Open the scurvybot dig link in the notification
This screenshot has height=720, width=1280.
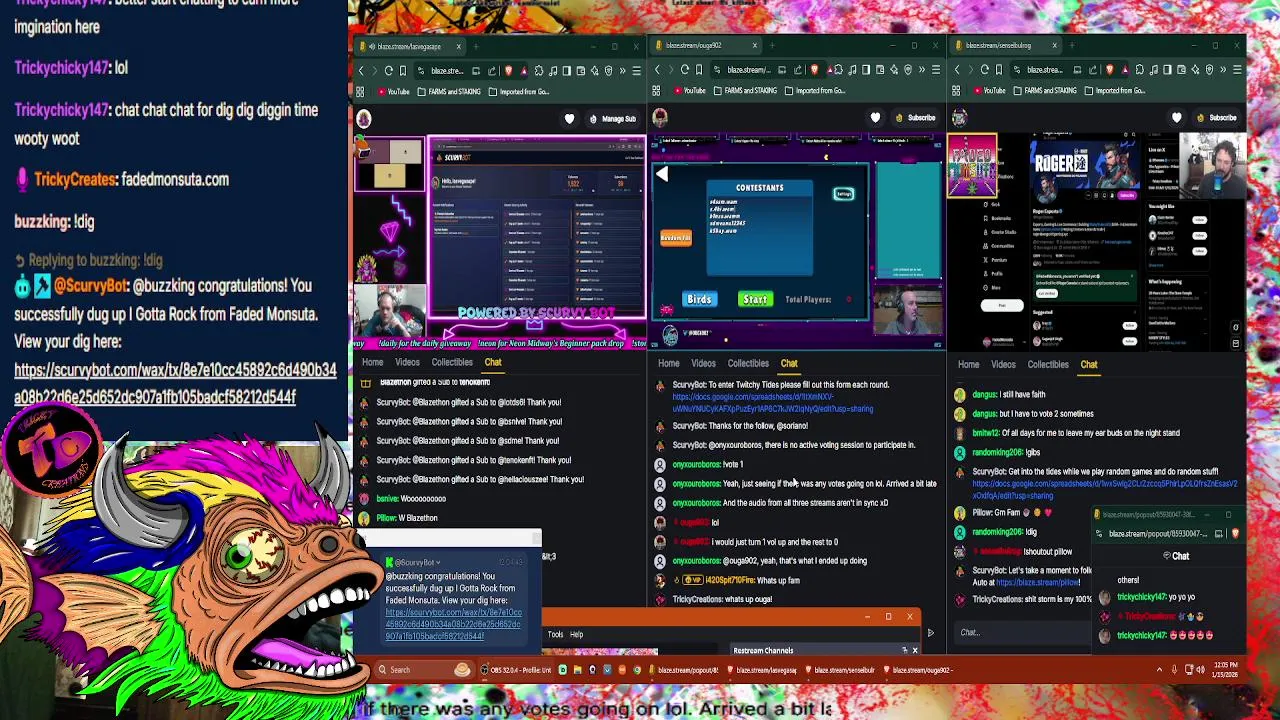[x=454, y=624]
